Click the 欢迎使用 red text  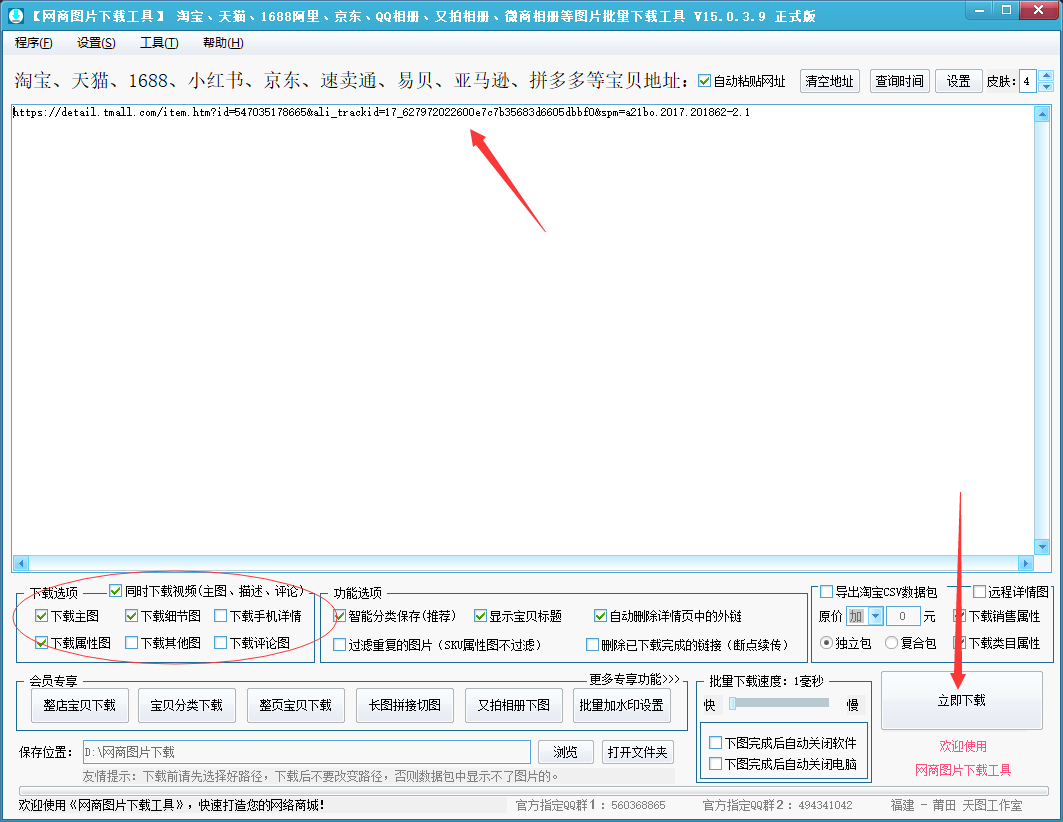963,746
